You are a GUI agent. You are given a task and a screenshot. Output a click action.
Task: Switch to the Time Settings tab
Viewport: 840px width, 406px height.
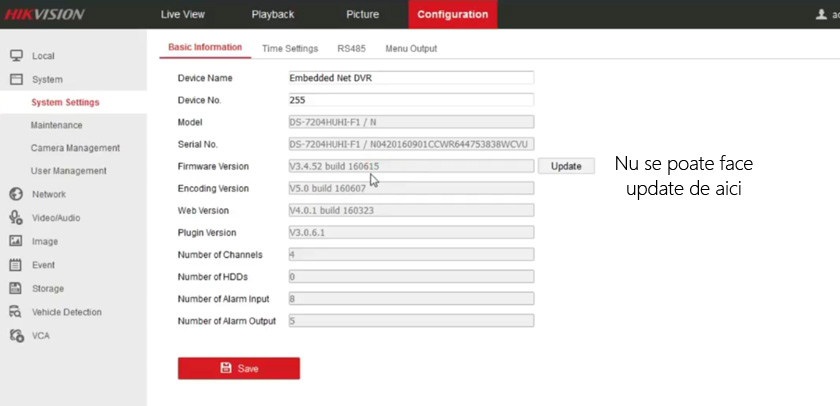[290, 48]
